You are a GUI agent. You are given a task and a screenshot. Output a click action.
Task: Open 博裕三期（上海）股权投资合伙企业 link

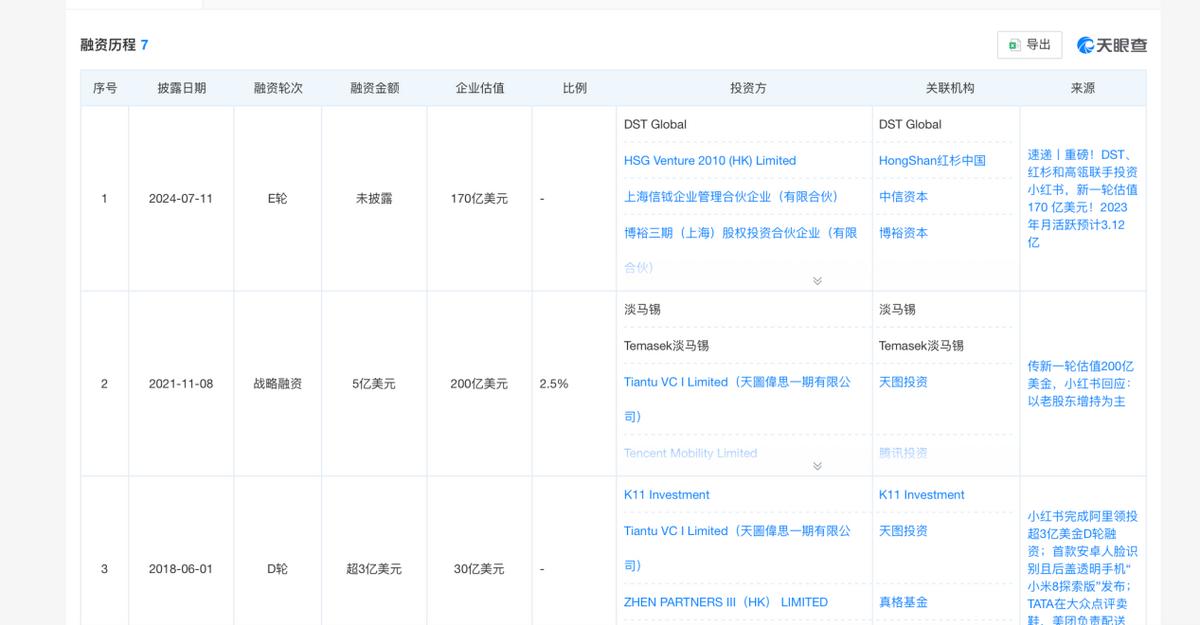point(740,249)
